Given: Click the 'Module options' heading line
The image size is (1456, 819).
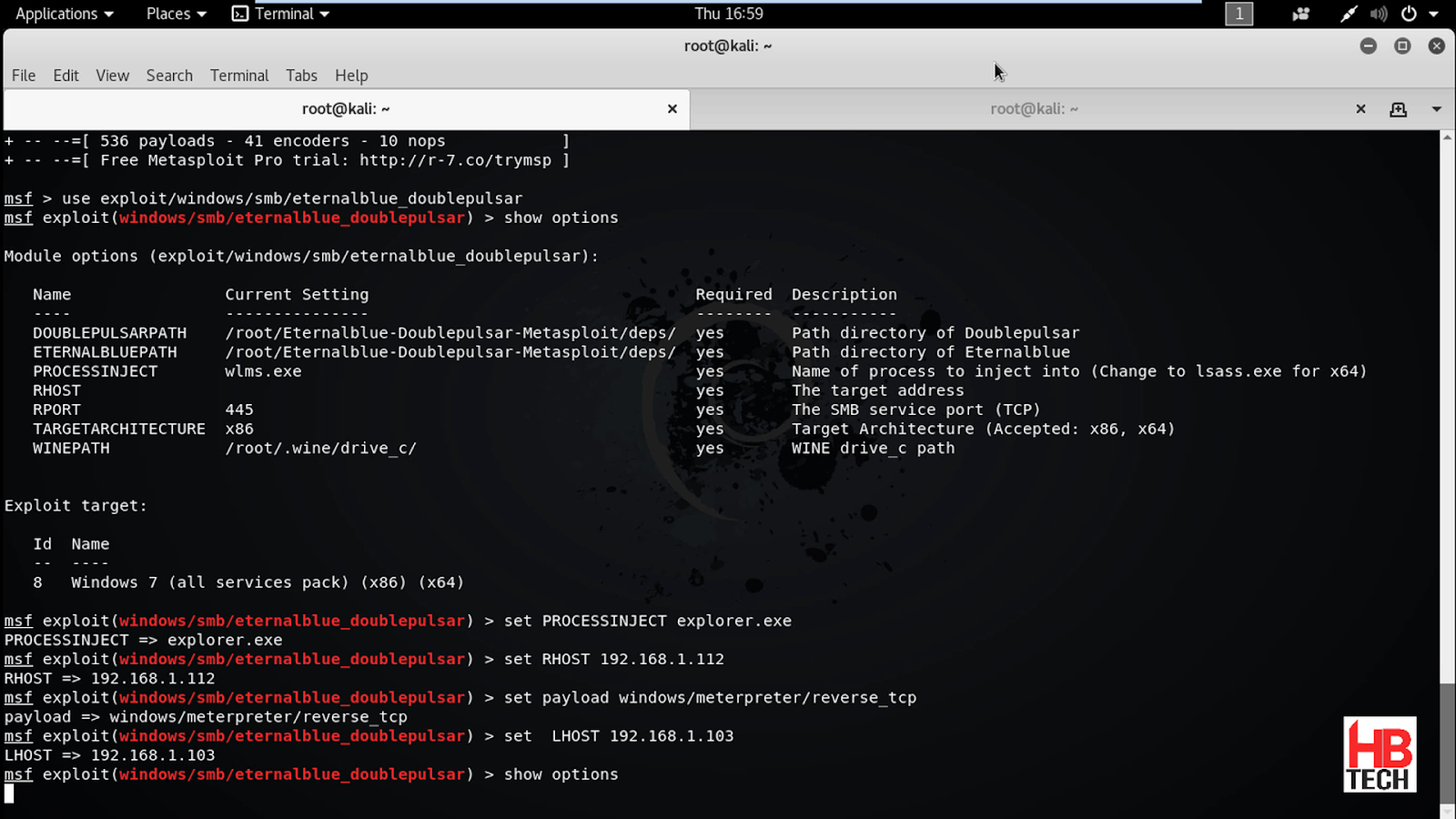Looking at the screenshot, I should [301, 257].
